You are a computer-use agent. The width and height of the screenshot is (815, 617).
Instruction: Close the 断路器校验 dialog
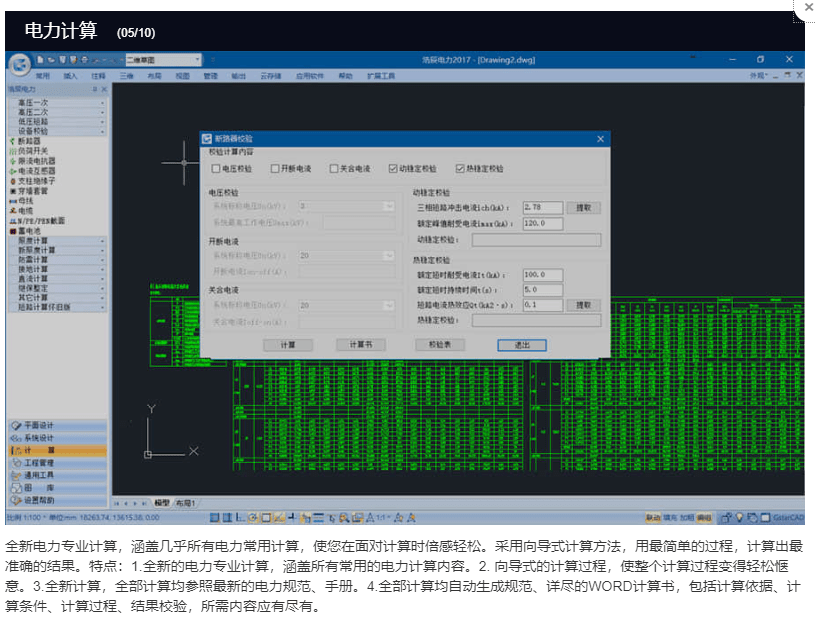[x=600, y=139]
